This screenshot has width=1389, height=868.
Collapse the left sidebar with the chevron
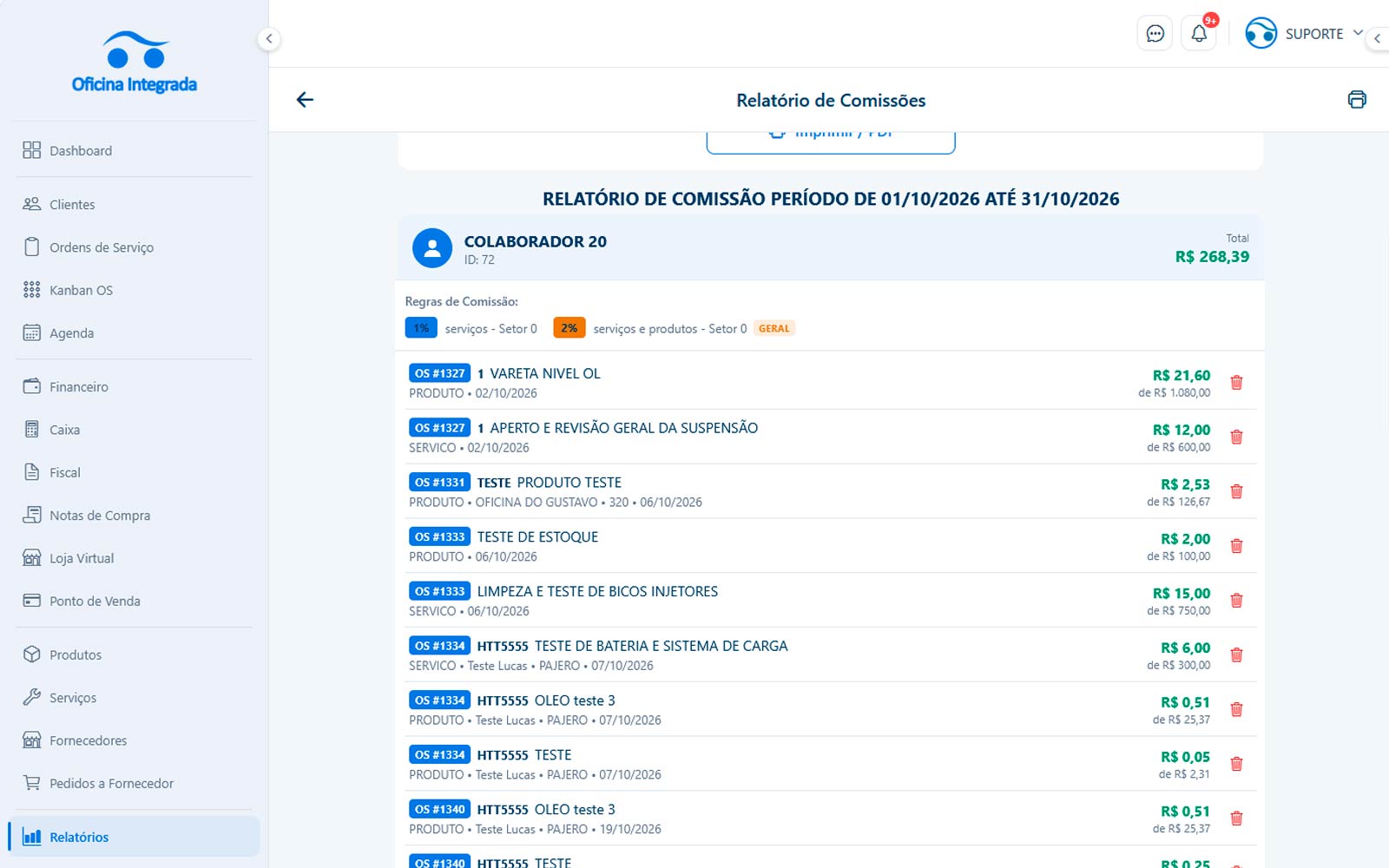[269, 38]
